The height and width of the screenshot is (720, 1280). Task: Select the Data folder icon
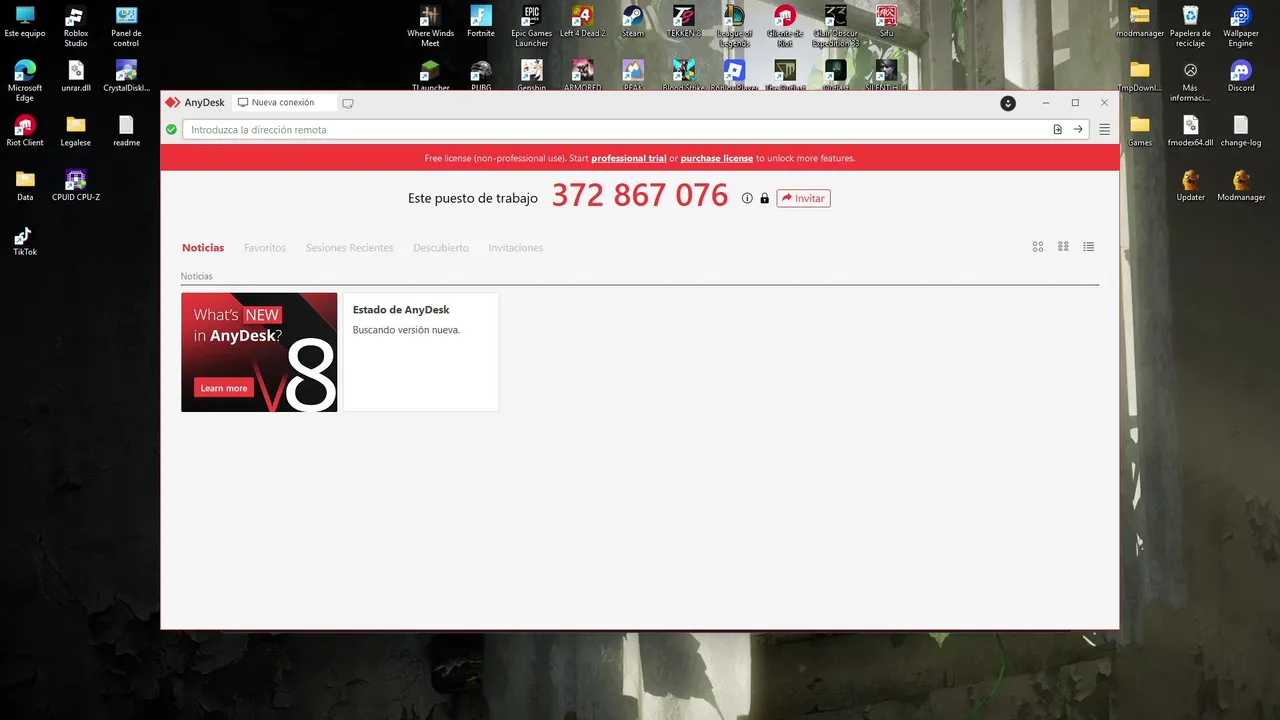[25, 185]
